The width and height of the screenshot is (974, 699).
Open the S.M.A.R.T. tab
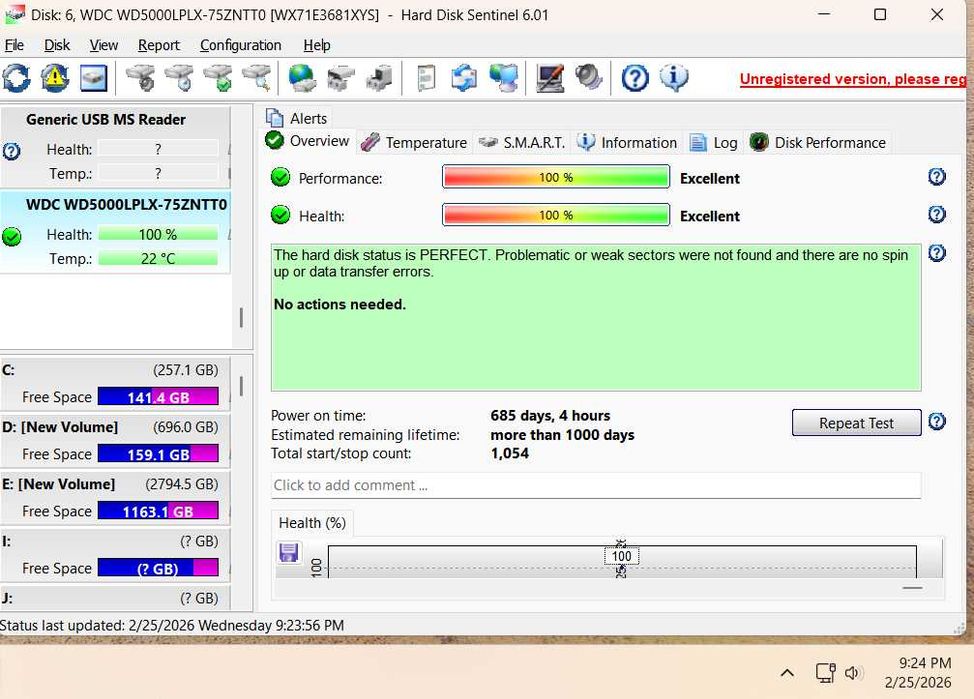coord(522,143)
